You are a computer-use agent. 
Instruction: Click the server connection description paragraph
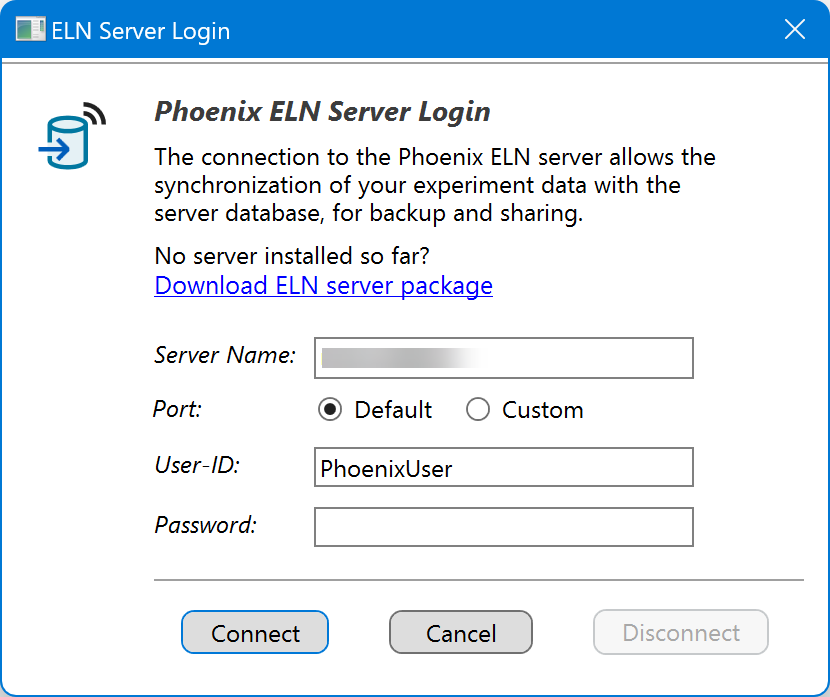click(x=435, y=185)
